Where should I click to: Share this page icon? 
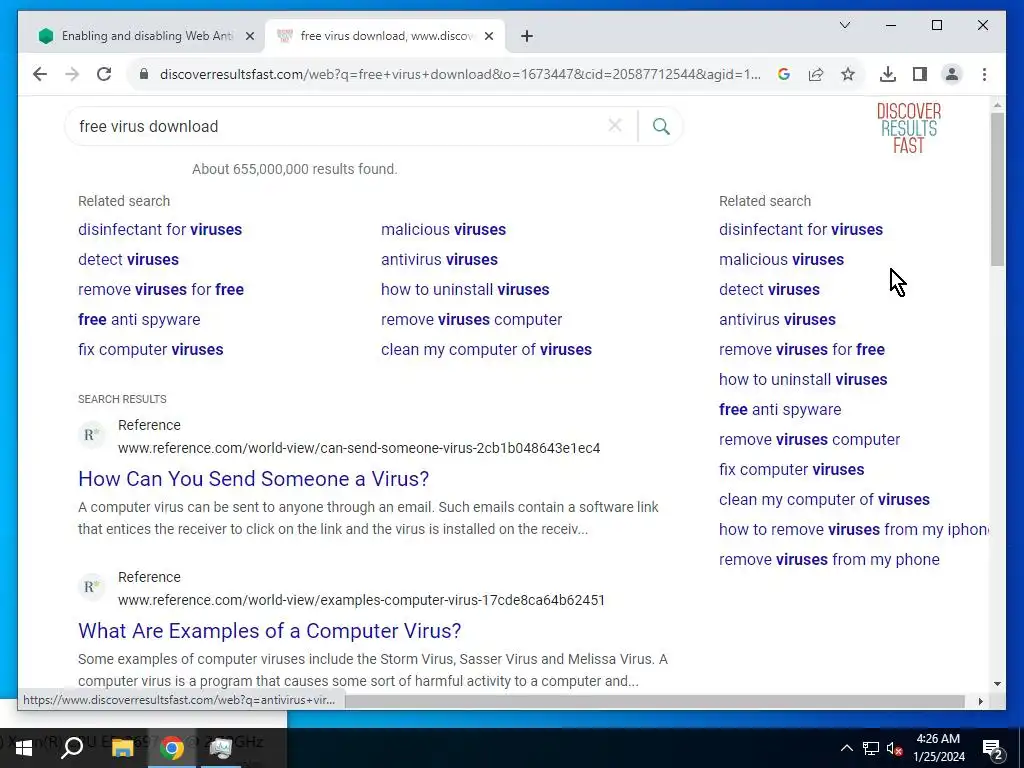[x=816, y=74]
